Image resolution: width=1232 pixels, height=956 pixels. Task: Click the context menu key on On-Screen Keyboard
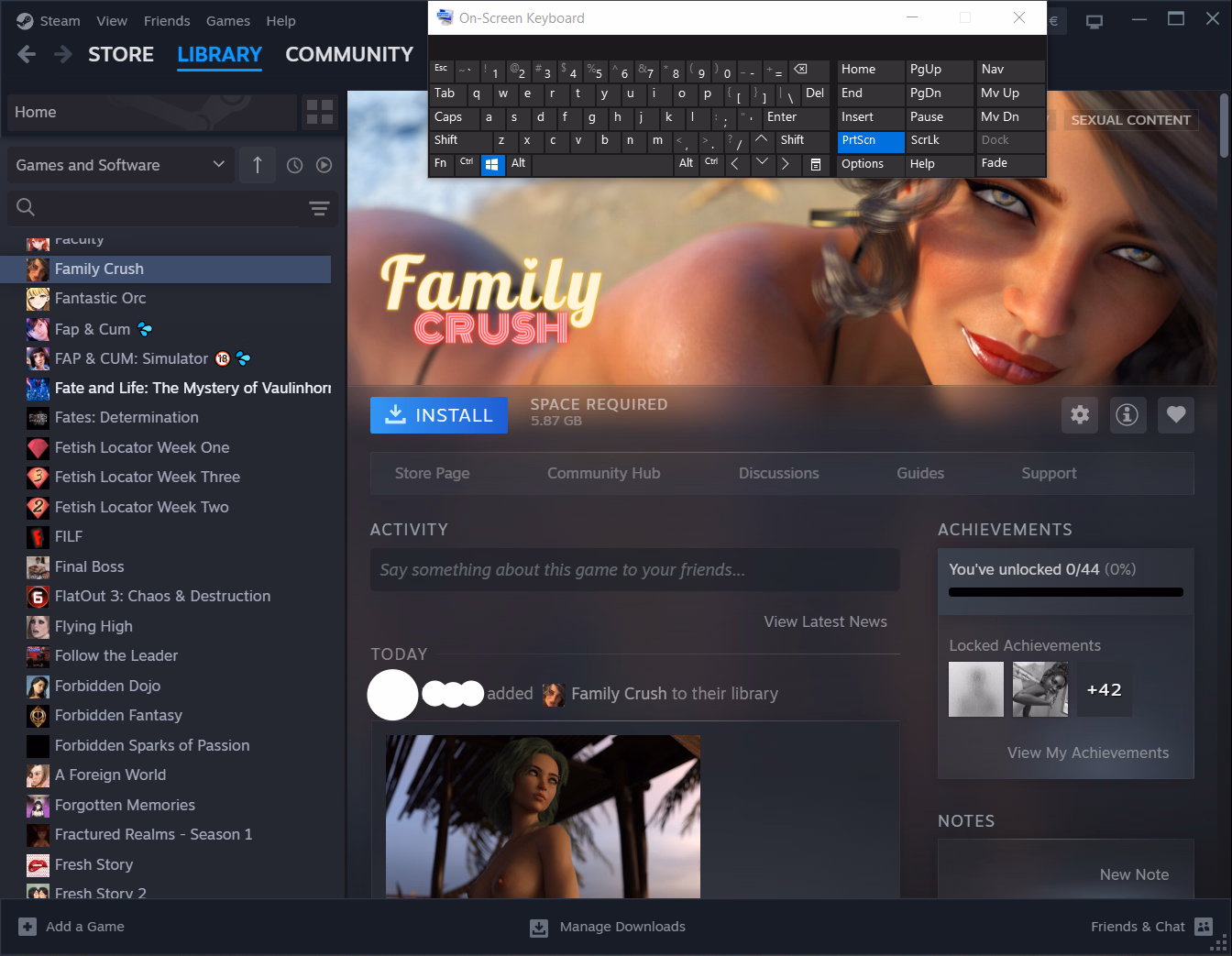coord(816,164)
